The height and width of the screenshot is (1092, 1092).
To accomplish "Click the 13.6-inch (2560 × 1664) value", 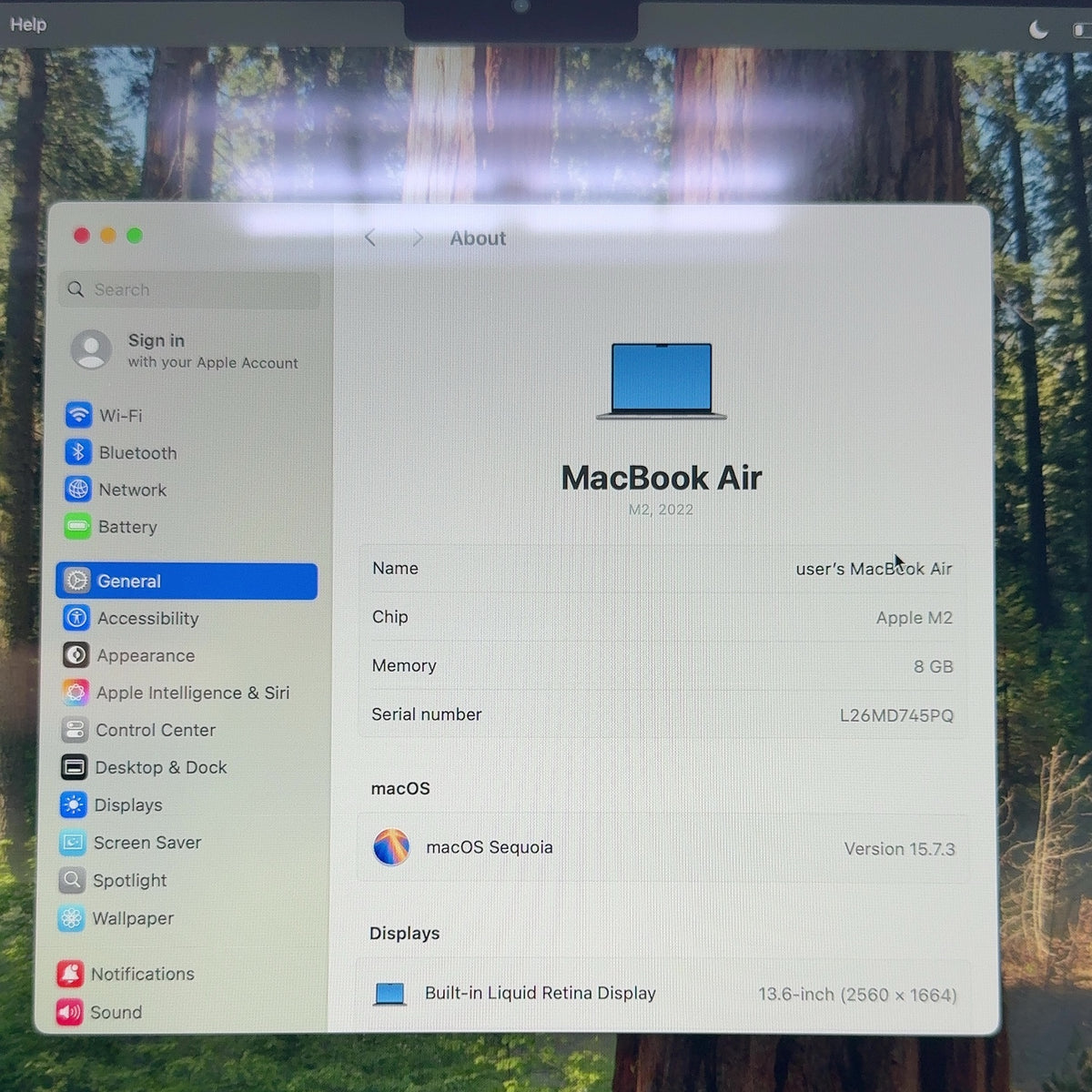I will [857, 995].
